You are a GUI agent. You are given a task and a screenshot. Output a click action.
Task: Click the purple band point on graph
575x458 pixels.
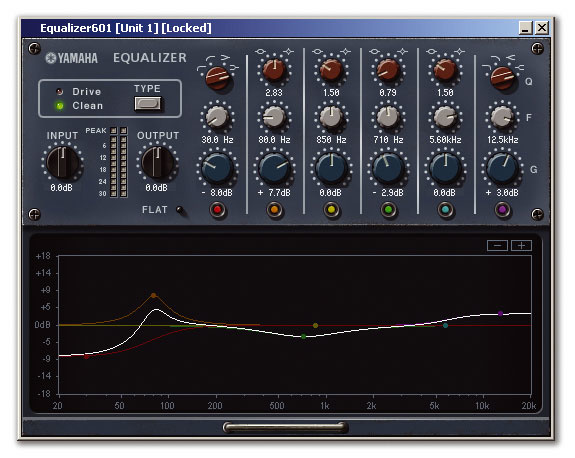501,314
